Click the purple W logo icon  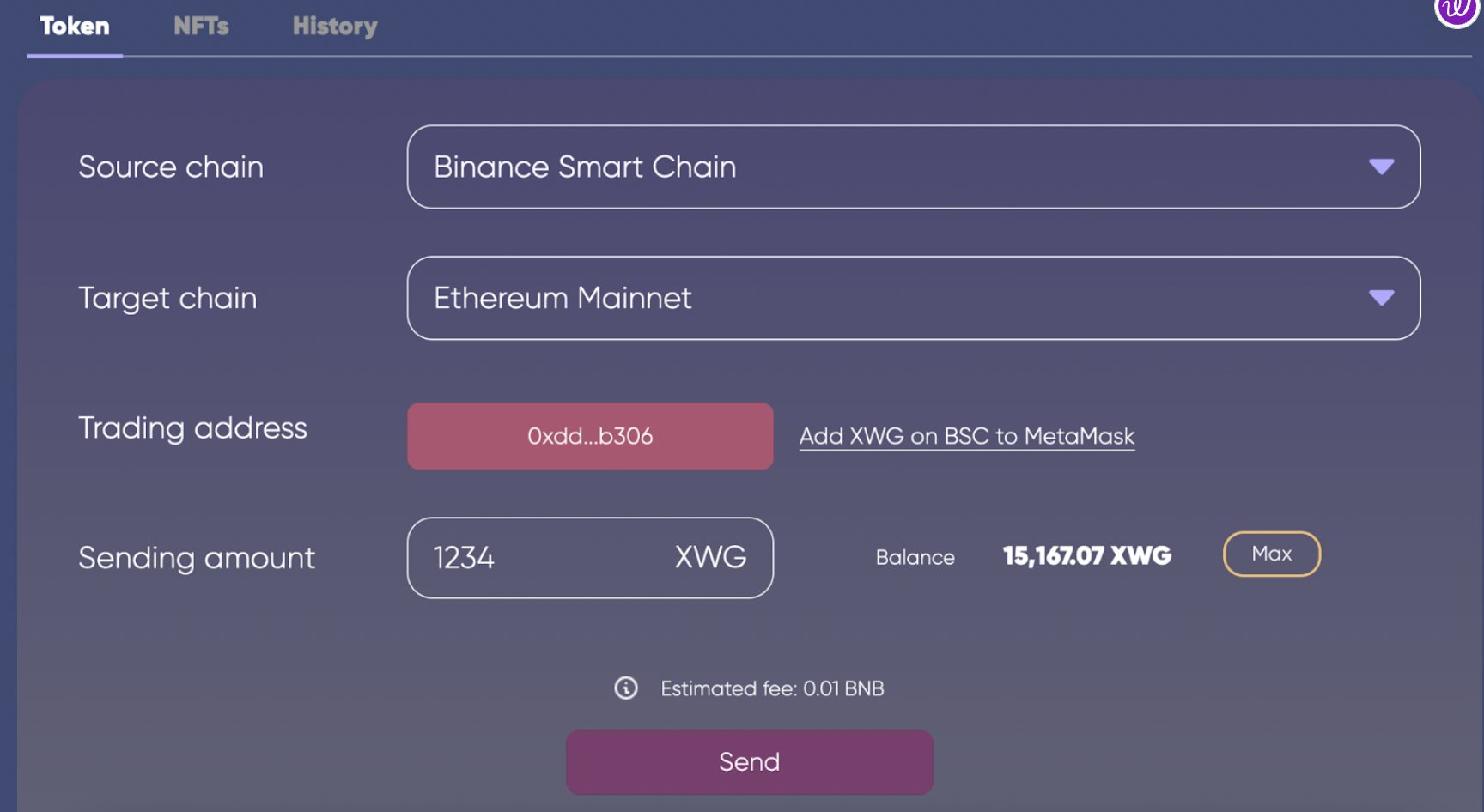[x=1458, y=9]
